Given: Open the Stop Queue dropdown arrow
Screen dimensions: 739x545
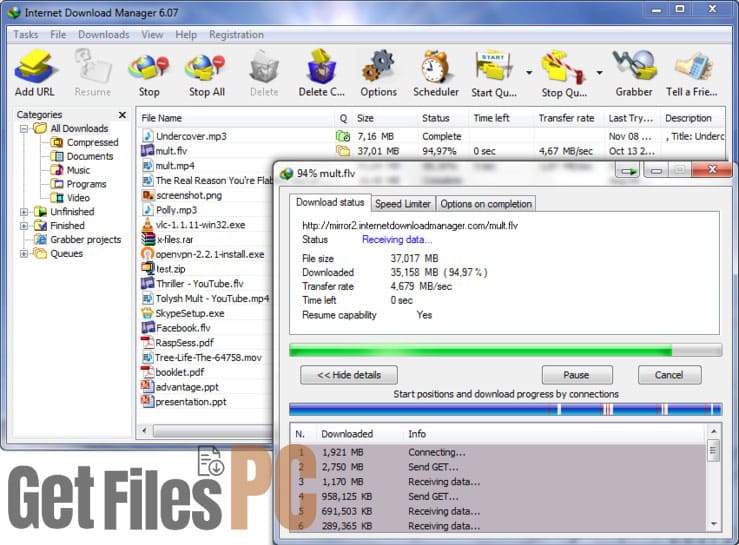Looking at the screenshot, I should pos(599,72).
